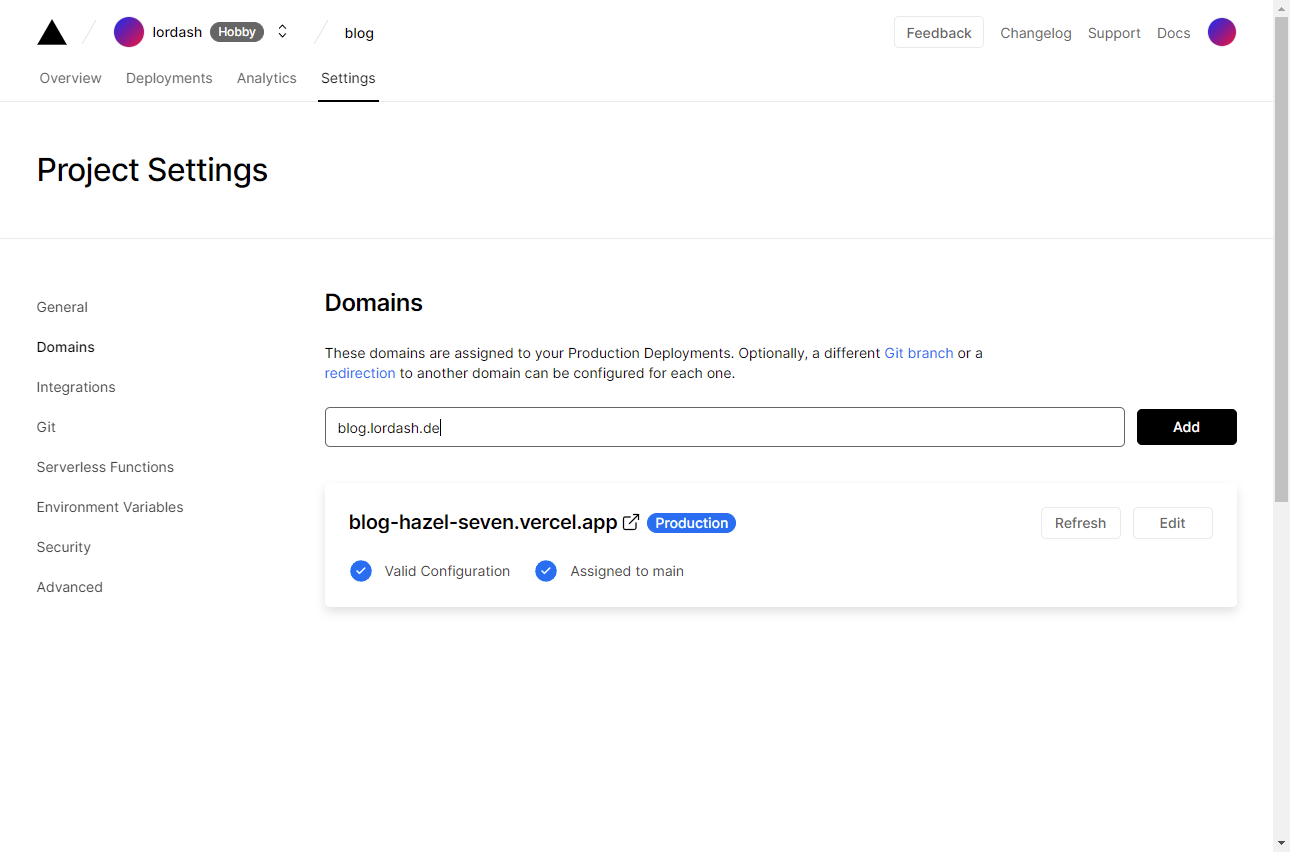The height and width of the screenshot is (852, 1290).
Task: Refresh the blog-hazel-seven domain status
Action: 1081,523
